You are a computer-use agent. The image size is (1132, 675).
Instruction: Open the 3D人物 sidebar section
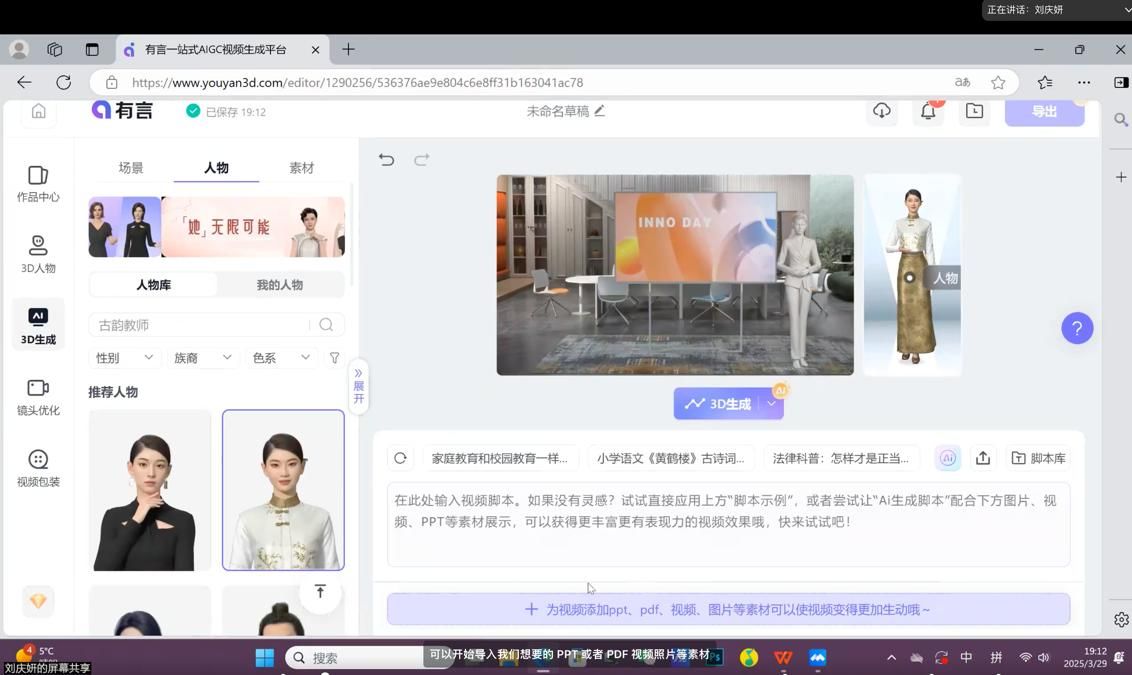[x=38, y=255]
